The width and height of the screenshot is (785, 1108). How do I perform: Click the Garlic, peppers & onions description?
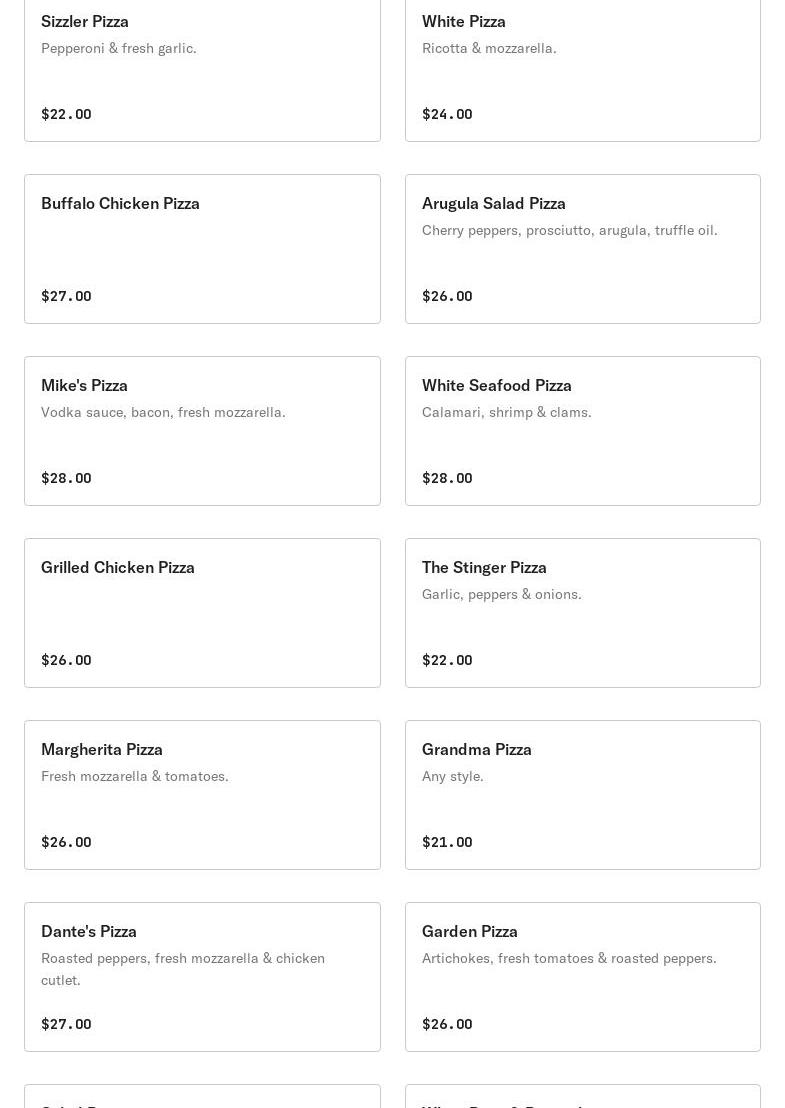pyautogui.click(x=501, y=594)
